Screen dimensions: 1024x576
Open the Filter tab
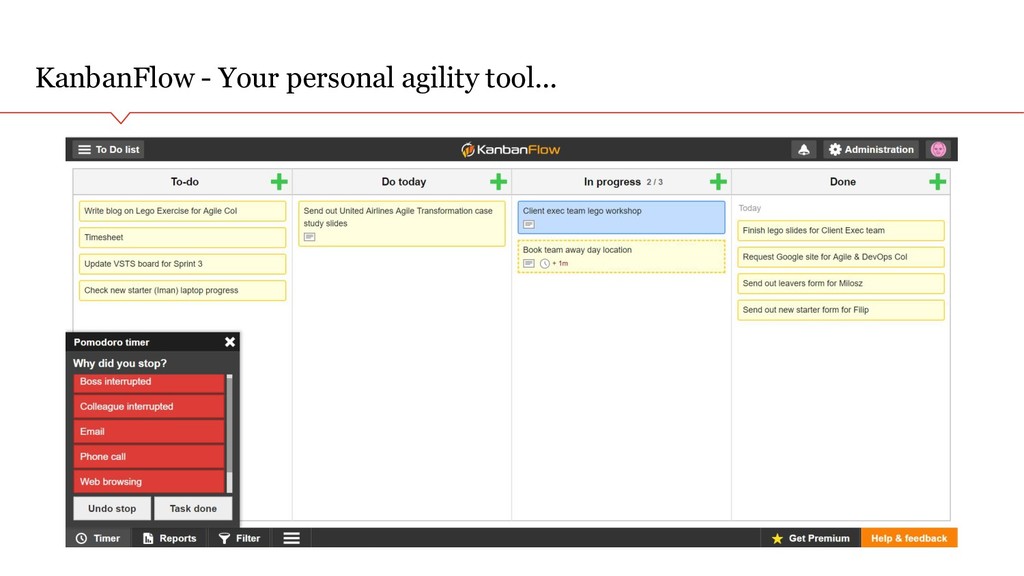pyautogui.click(x=239, y=538)
